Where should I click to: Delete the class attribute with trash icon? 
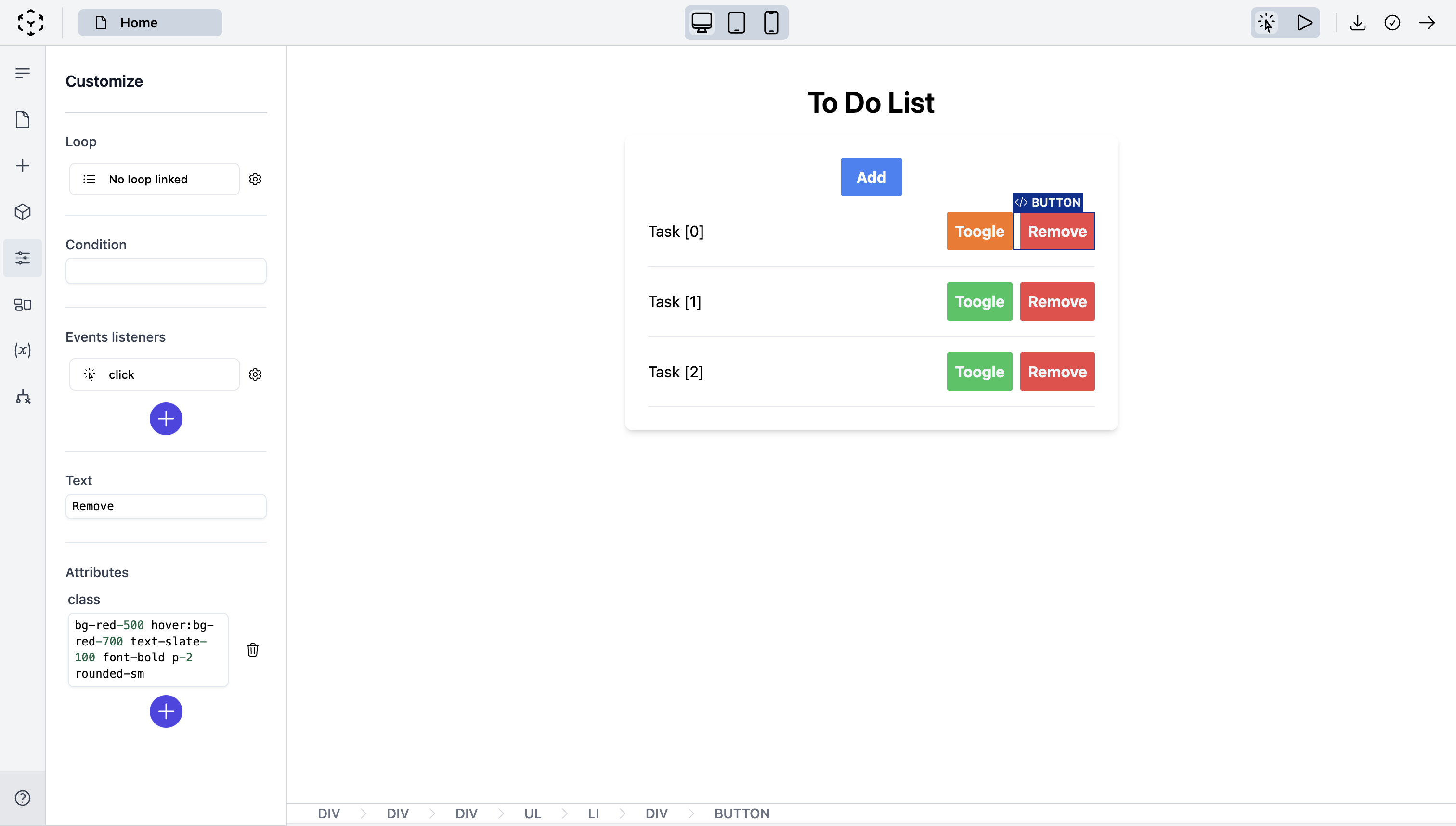253,650
